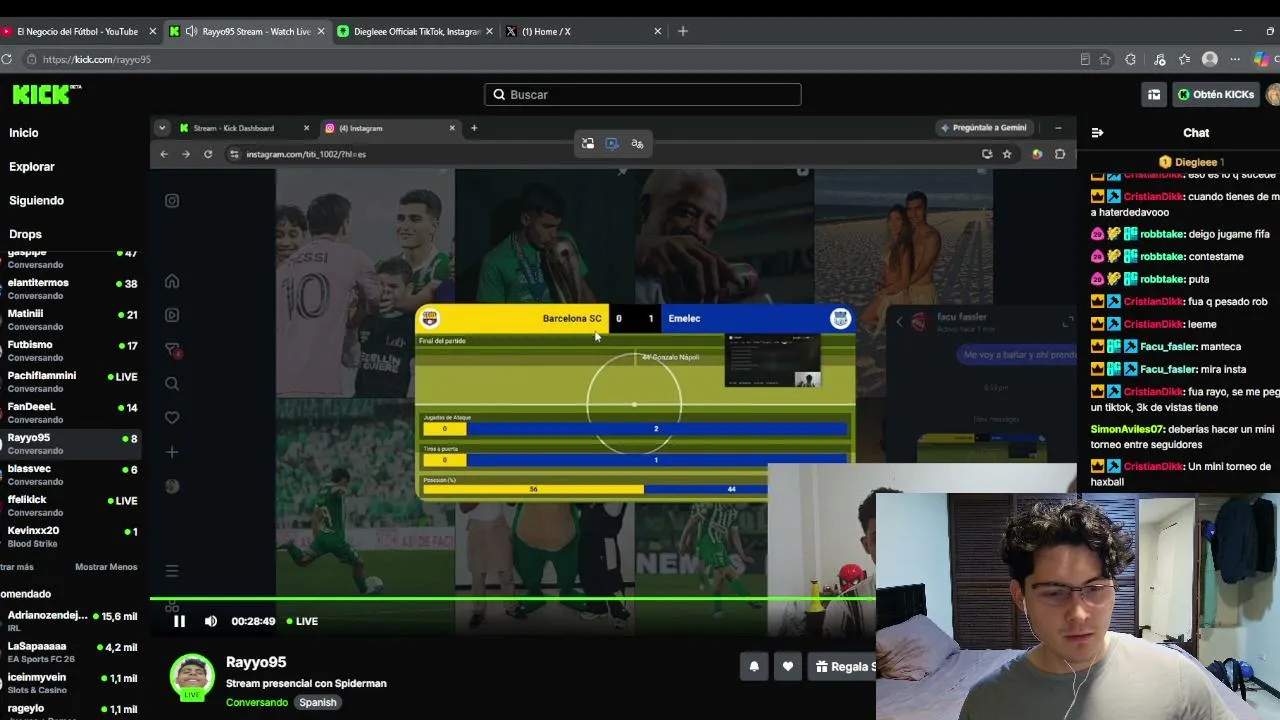Open Futbismo channel in sidebar
Image resolution: width=1280 pixels, height=720 pixels.
click(70, 351)
